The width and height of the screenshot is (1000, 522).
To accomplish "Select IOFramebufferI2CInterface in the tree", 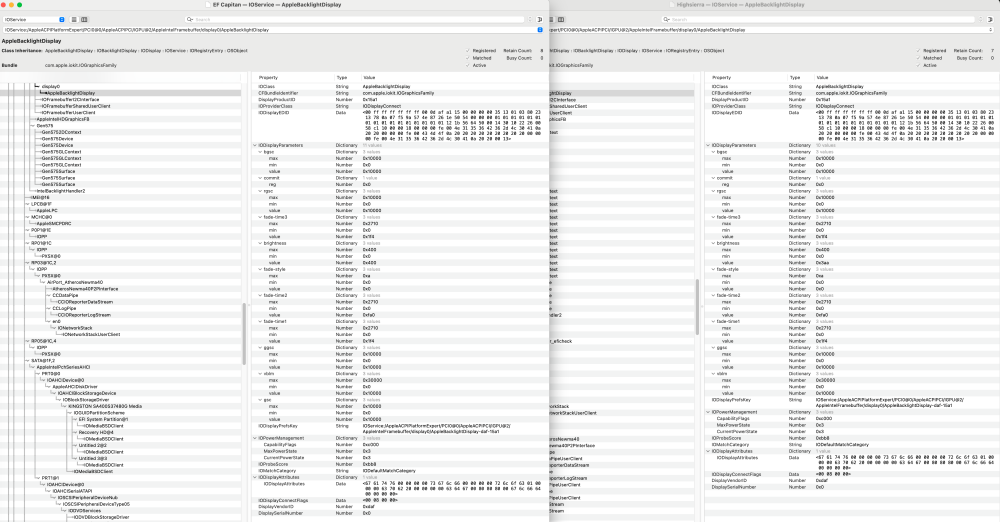I will click(70, 100).
